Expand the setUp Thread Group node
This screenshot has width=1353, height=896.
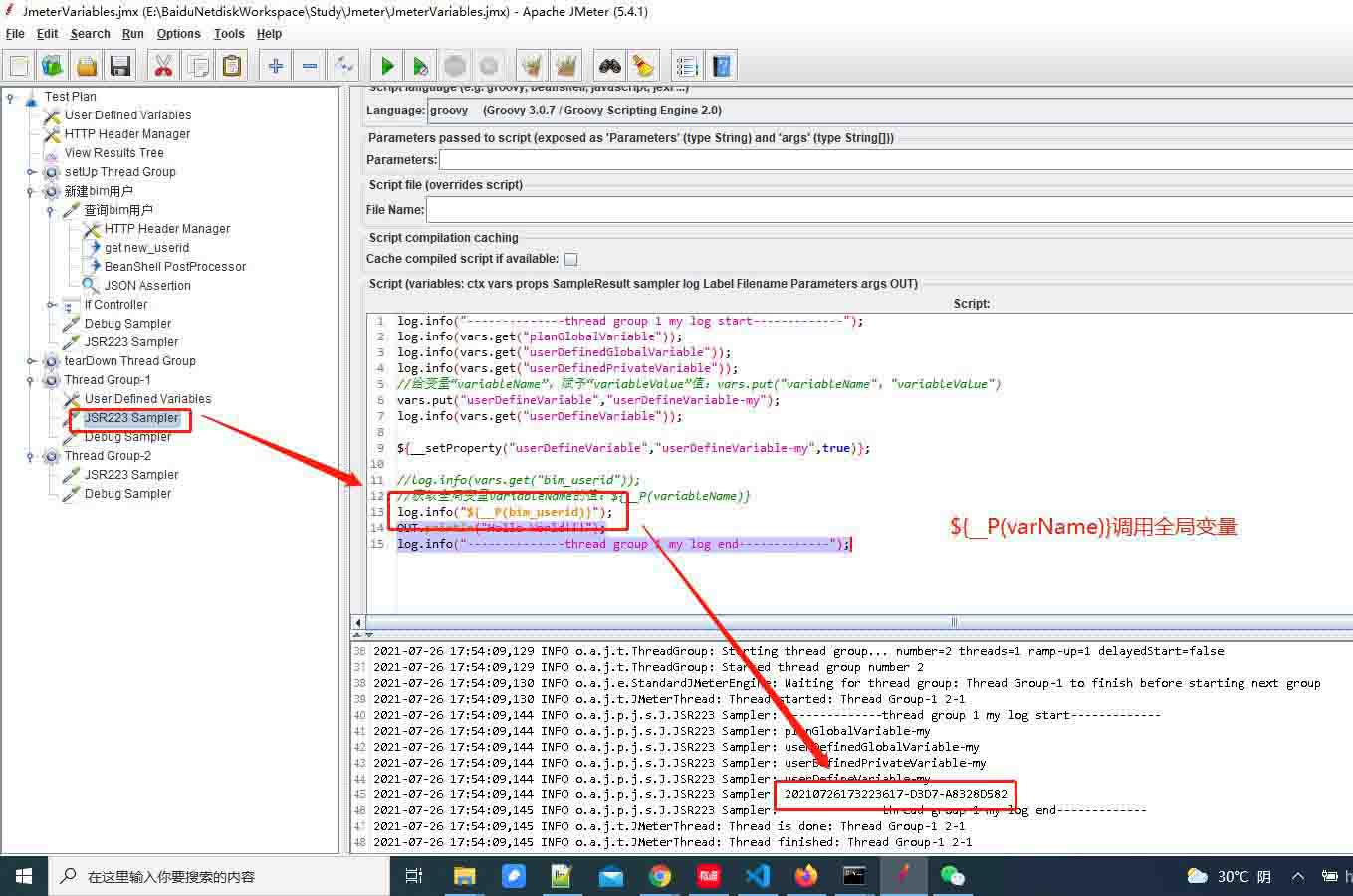coord(31,172)
